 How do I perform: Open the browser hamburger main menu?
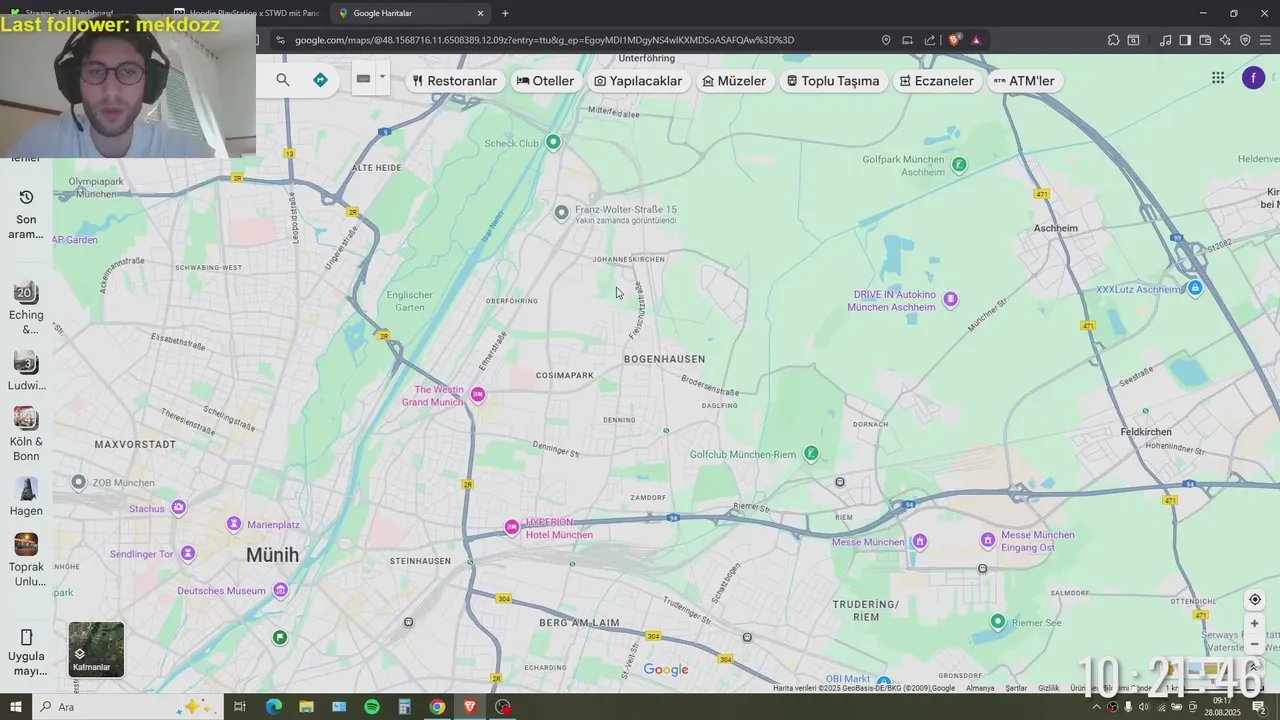[1266, 40]
